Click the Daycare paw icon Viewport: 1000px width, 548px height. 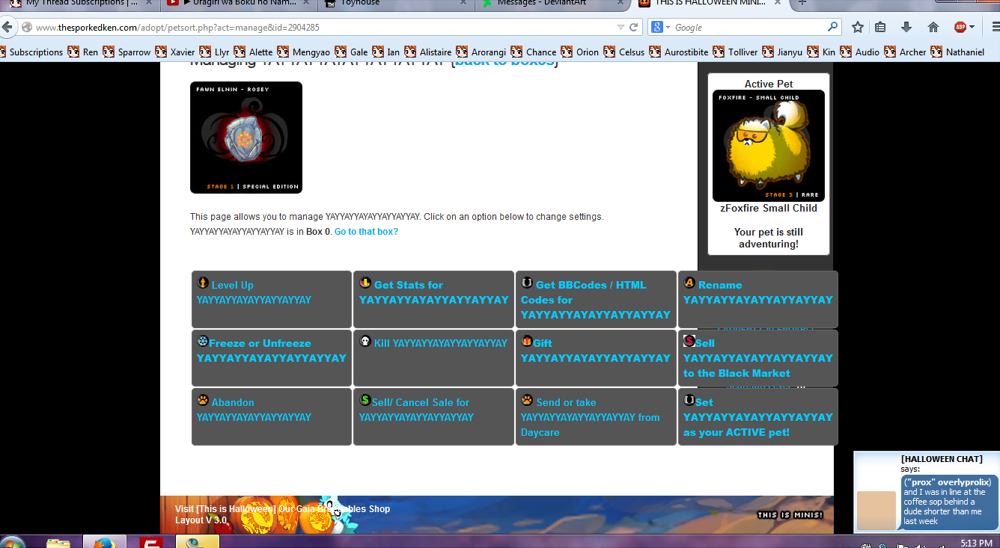click(x=527, y=401)
